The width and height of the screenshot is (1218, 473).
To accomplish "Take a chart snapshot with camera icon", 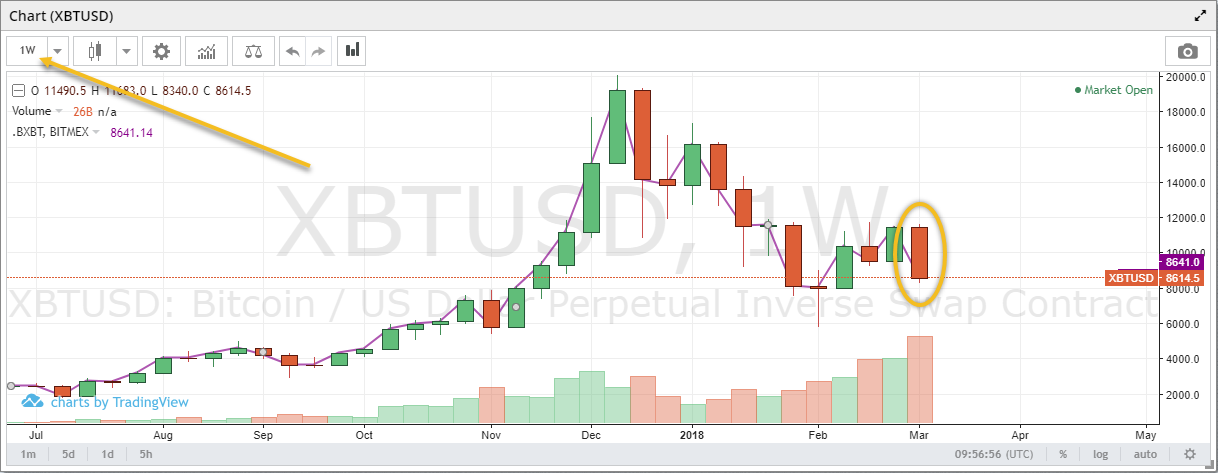I will [1187, 51].
